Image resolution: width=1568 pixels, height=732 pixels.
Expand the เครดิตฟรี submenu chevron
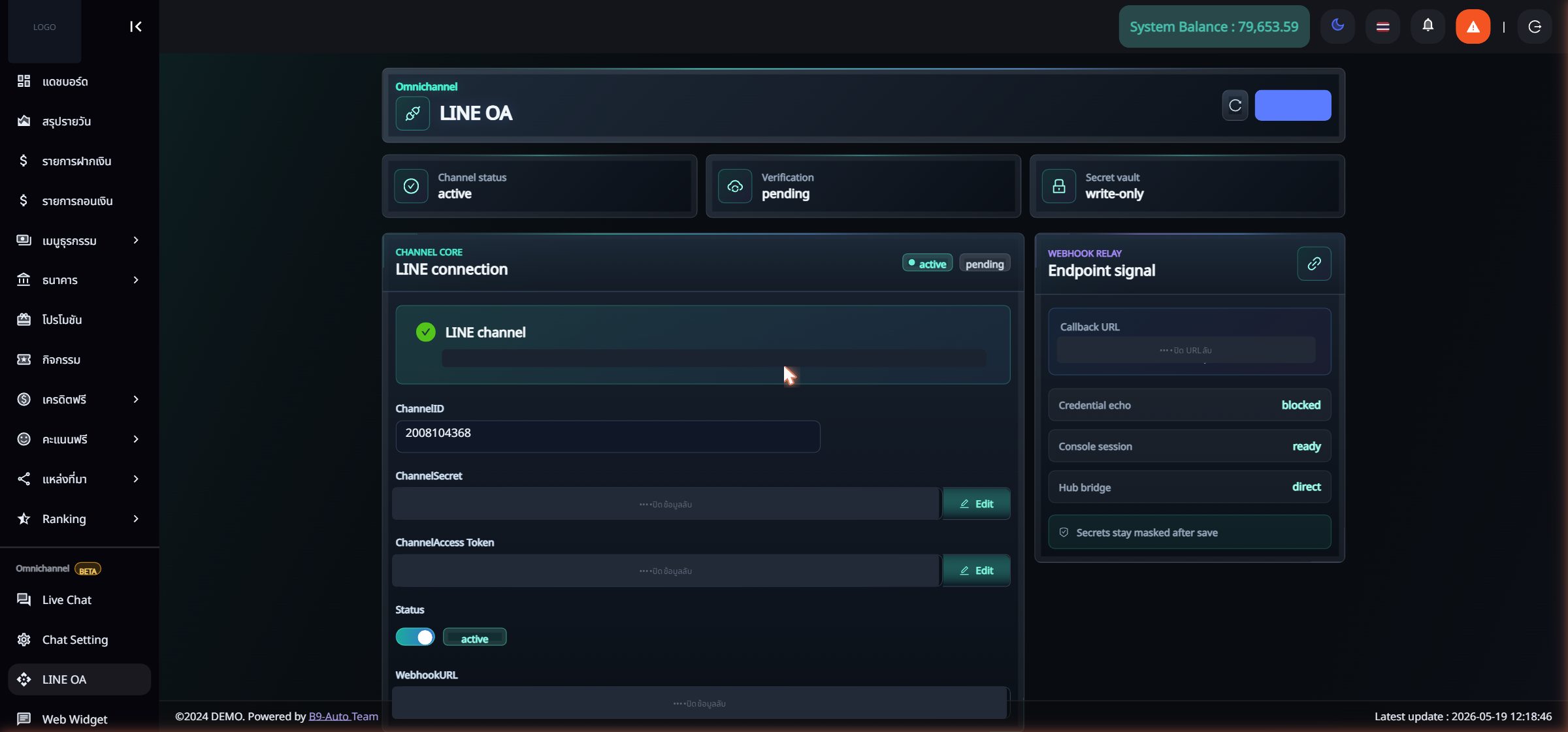coord(136,399)
